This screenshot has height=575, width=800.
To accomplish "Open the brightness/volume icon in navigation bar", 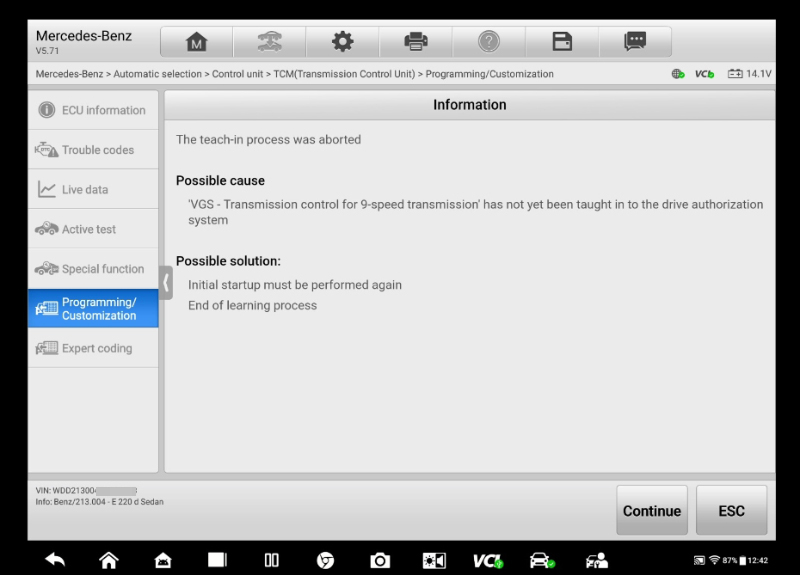I will (x=434, y=560).
